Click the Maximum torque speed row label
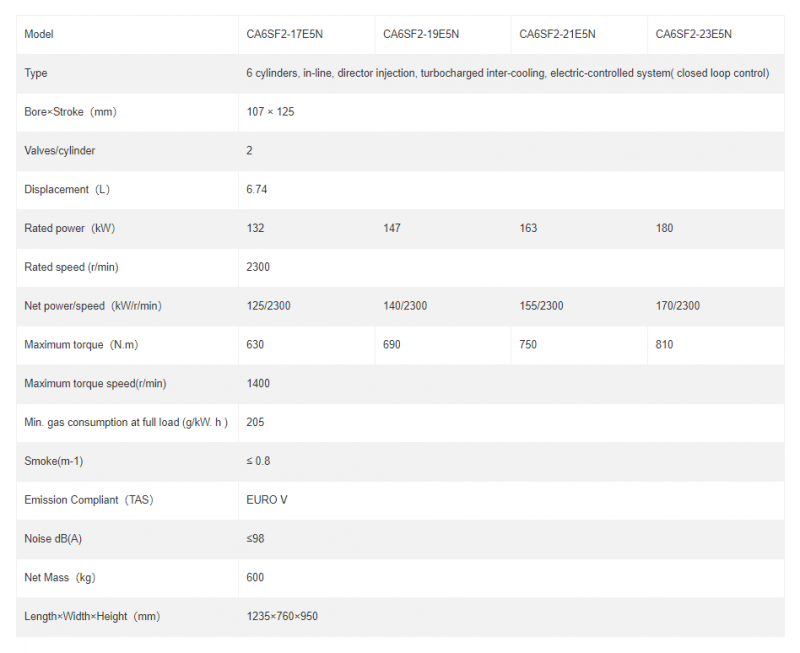This screenshot has height=653, width=800. [x=95, y=383]
